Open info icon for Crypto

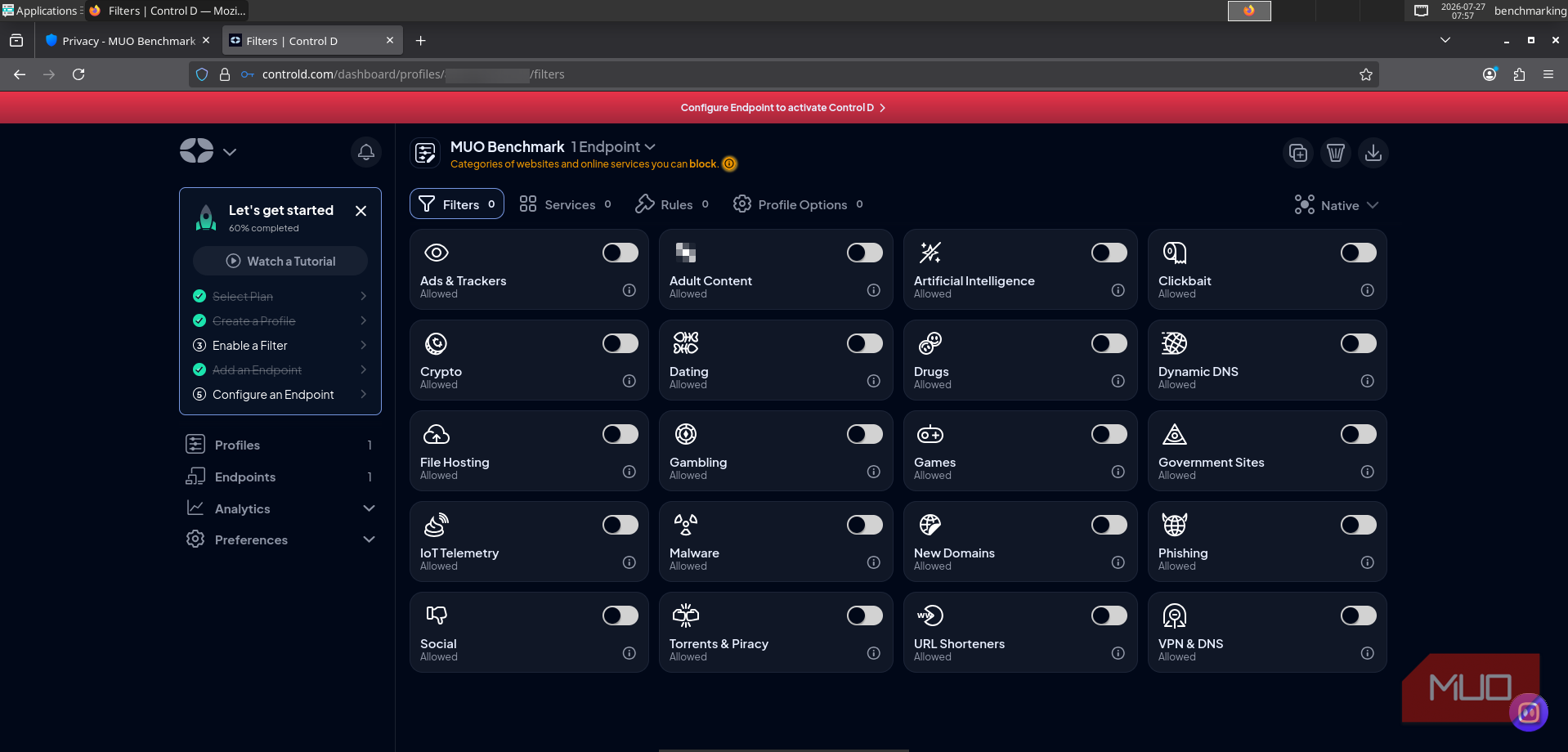(629, 381)
